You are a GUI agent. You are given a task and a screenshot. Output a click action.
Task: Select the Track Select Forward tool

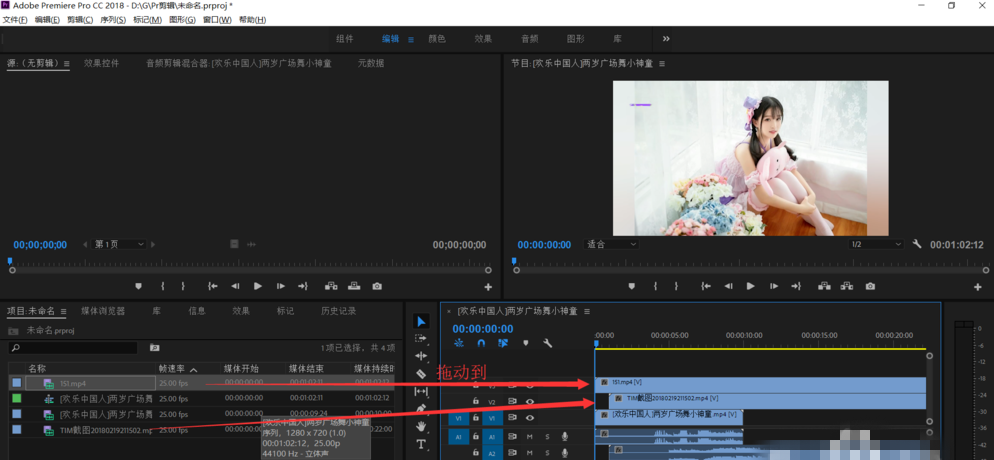pyautogui.click(x=421, y=338)
